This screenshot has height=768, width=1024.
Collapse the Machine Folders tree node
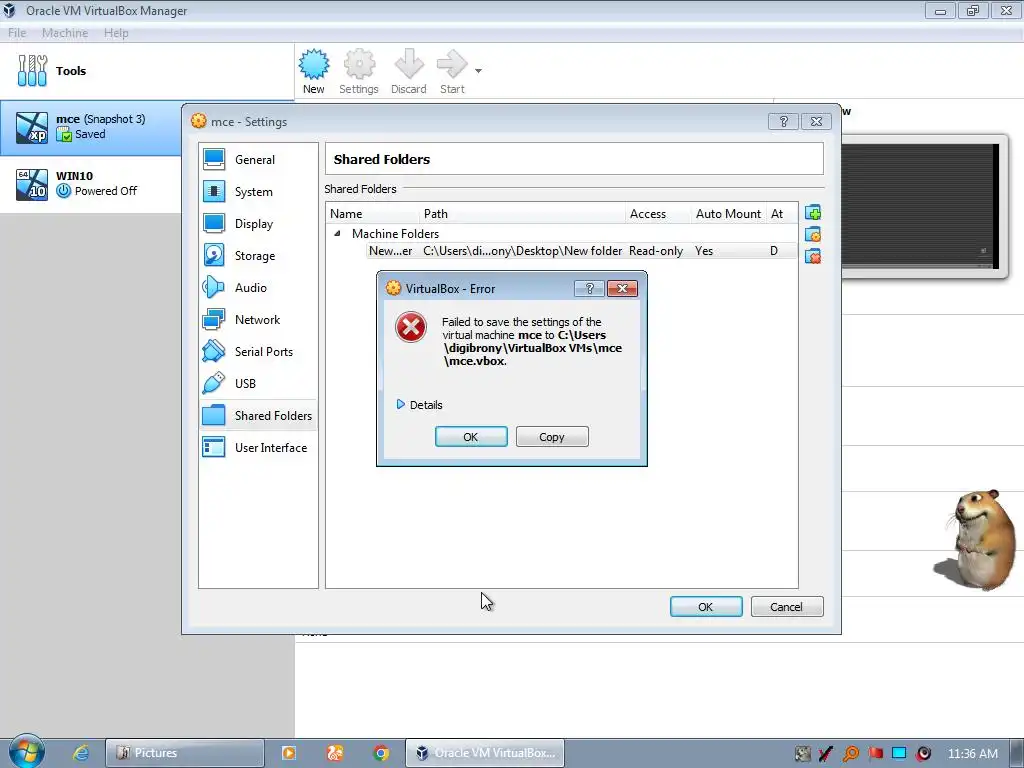tap(338, 233)
